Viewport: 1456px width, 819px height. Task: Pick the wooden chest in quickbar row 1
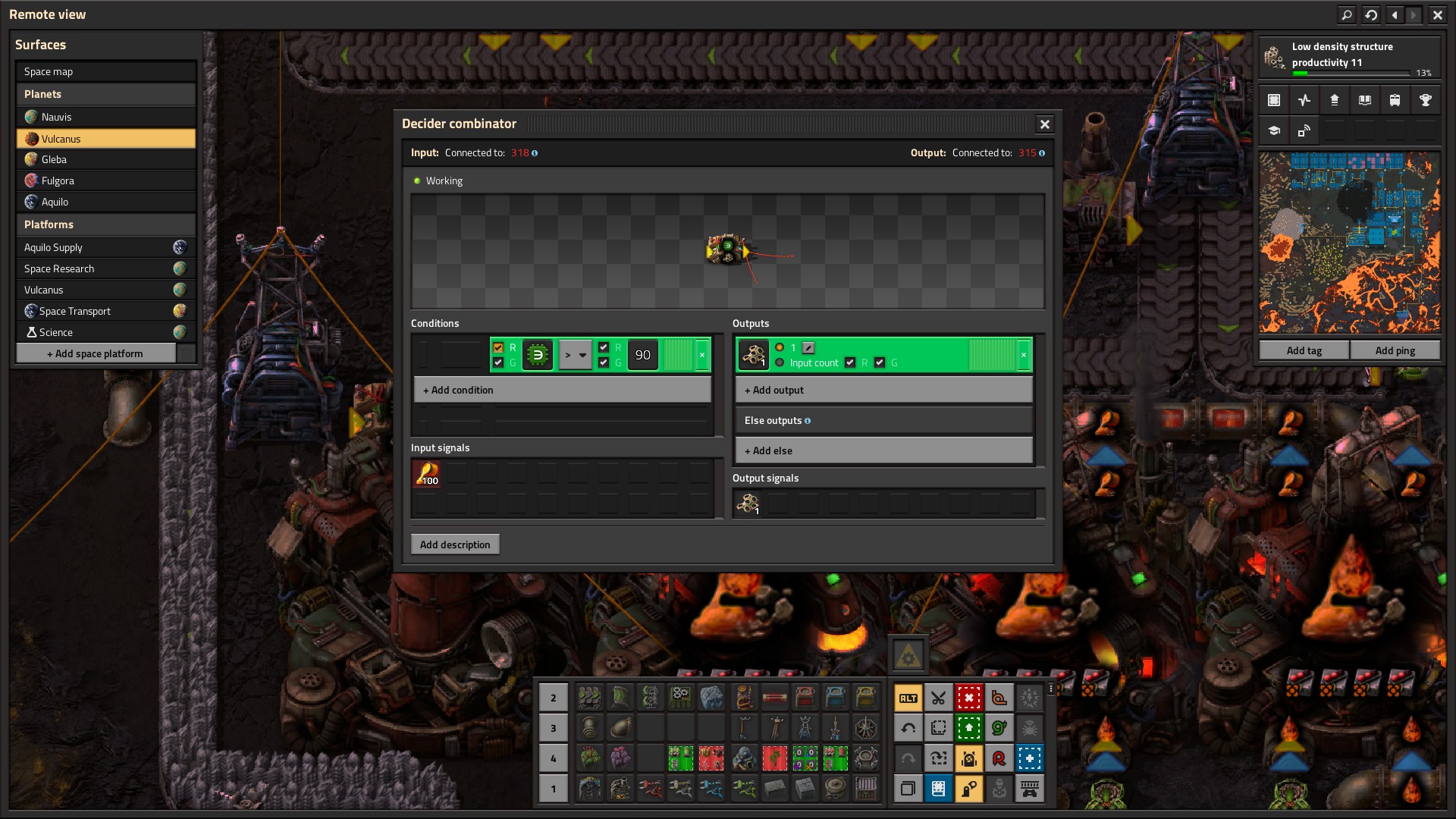[865, 789]
